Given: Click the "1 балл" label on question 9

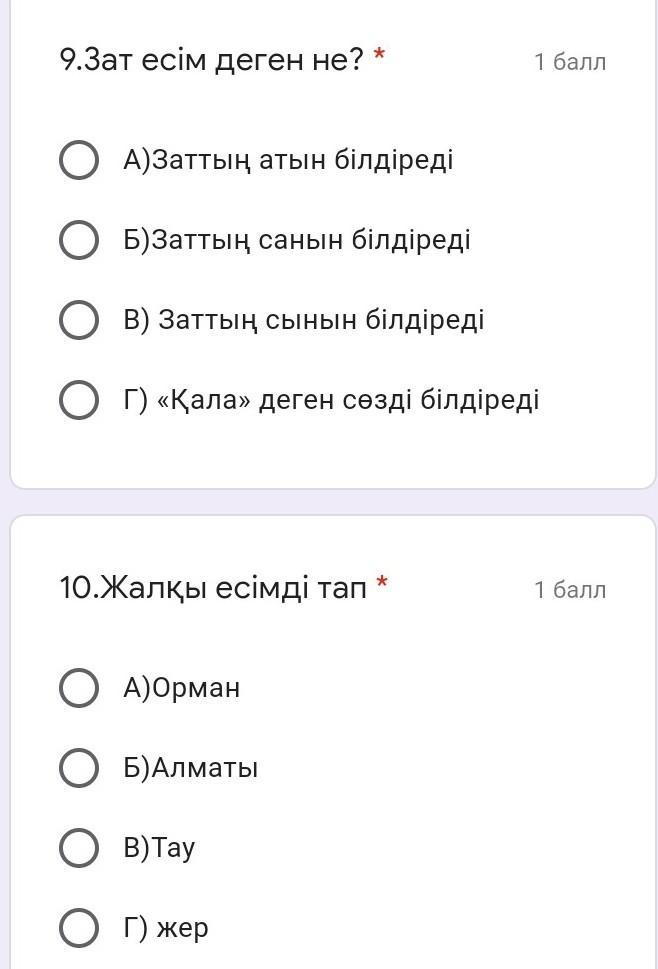Looking at the screenshot, I should coord(570,62).
